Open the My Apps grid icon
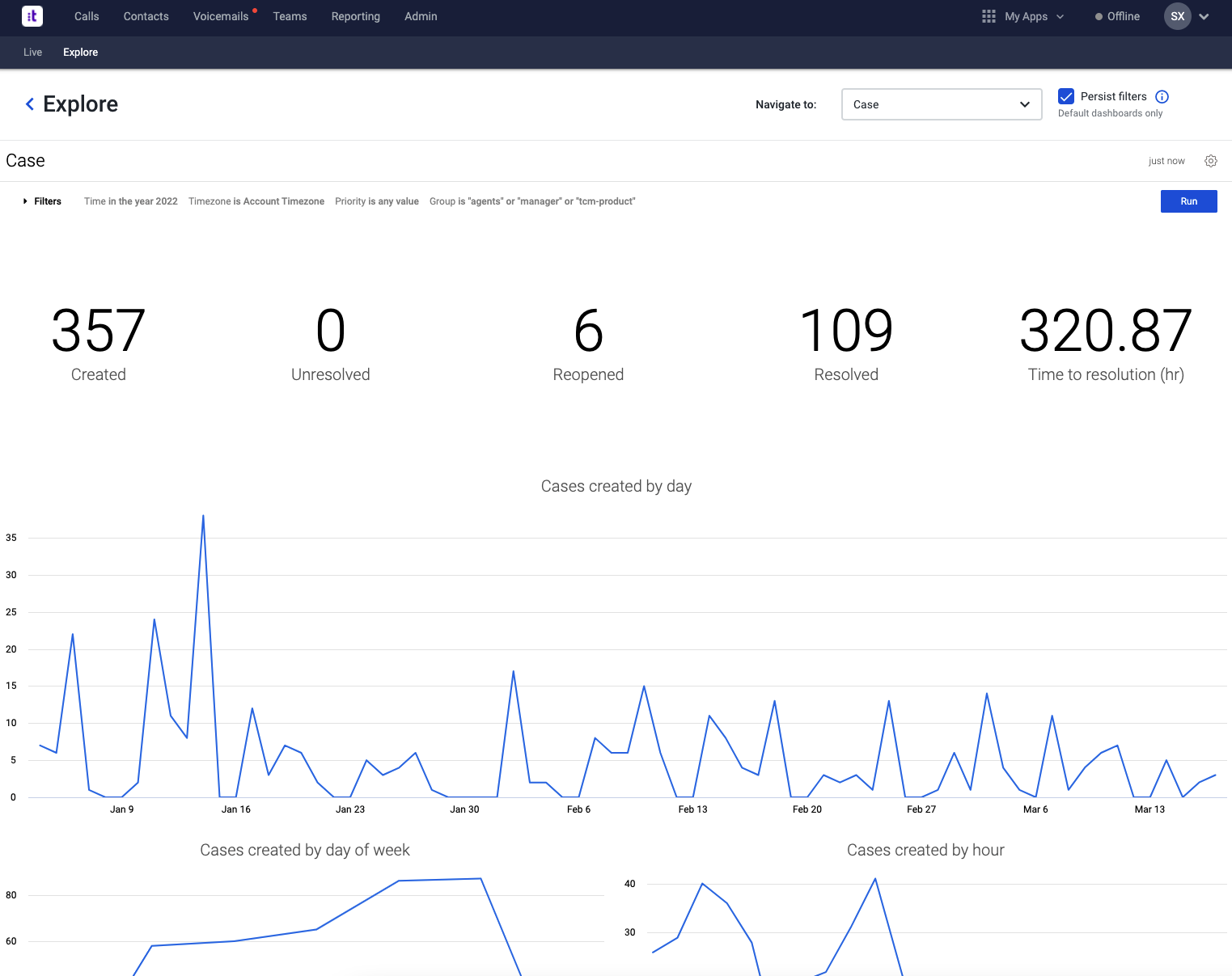 click(988, 16)
